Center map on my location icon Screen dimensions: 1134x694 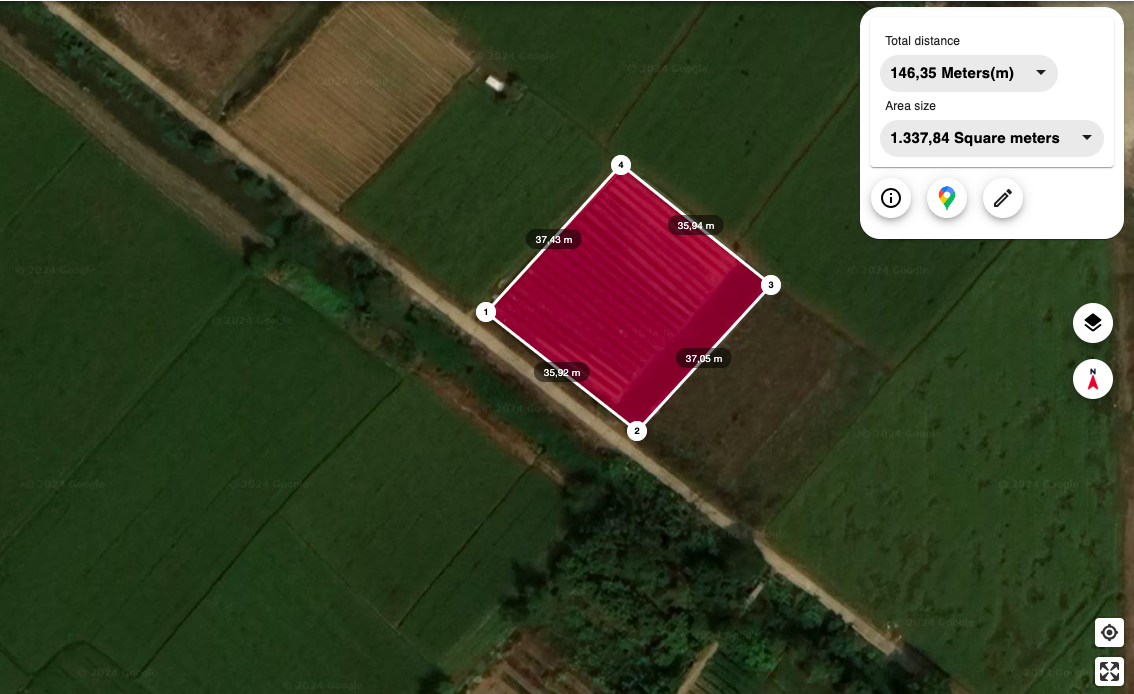point(1109,633)
